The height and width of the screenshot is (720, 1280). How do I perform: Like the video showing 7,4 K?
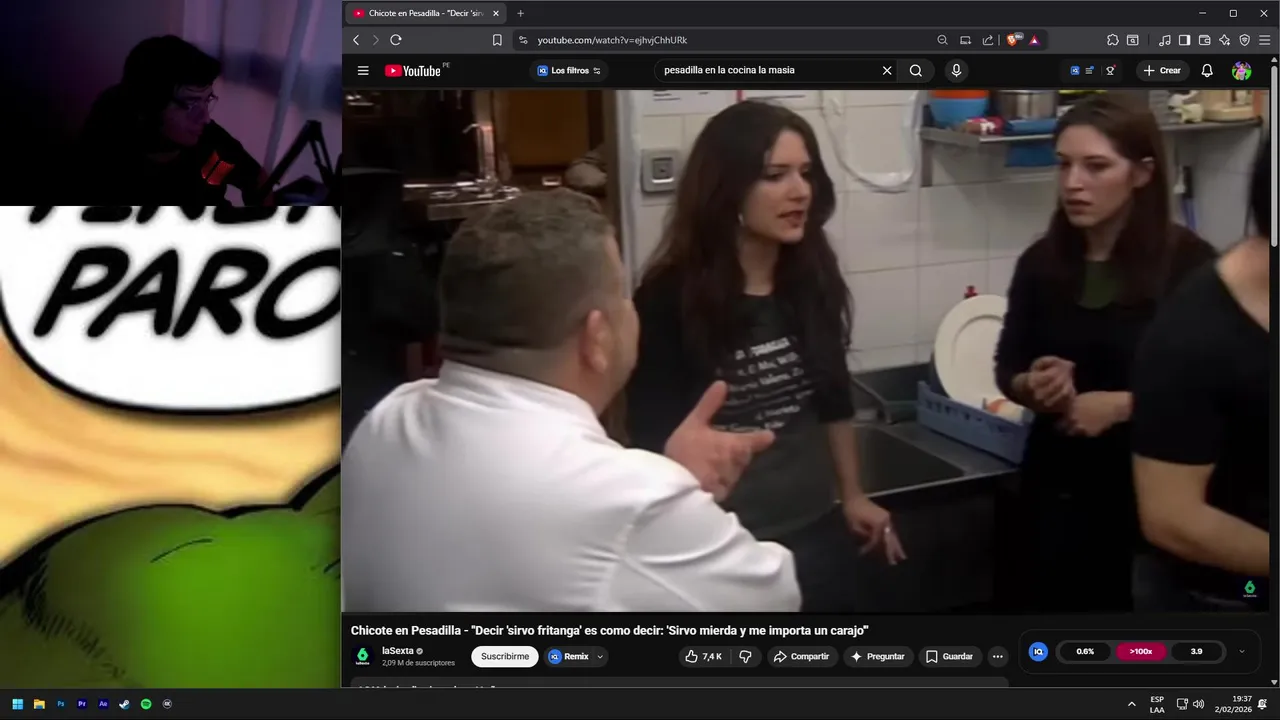pyautogui.click(x=704, y=656)
